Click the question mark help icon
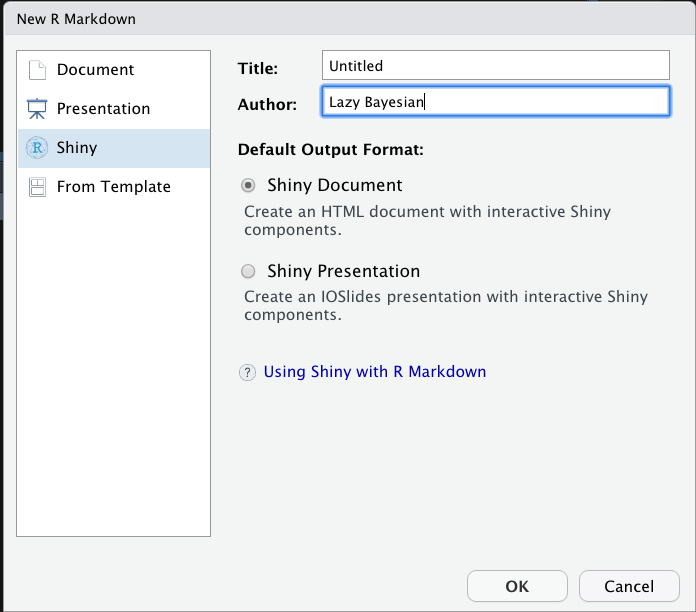696x612 pixels. [x=247, y=372]
